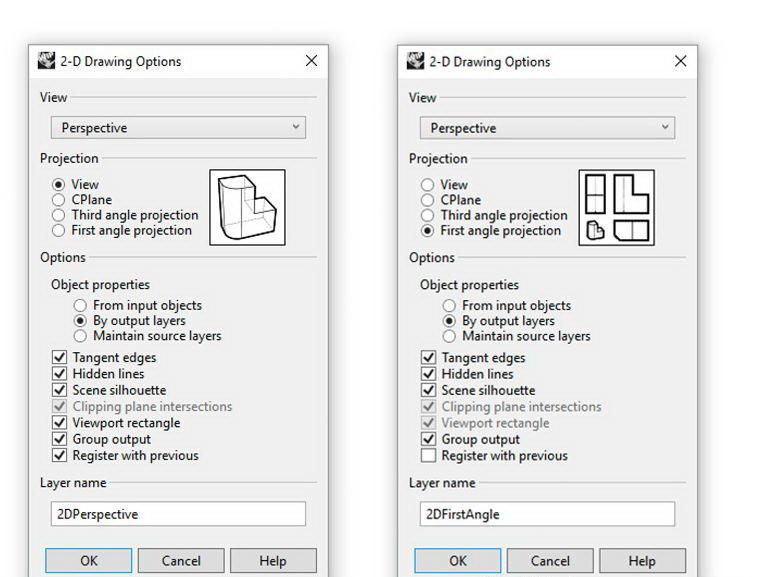Image resolution: width=770 pixels, height=577 pixels.
Task: Disable Group output in left dialog
Action: click(60, 439)
